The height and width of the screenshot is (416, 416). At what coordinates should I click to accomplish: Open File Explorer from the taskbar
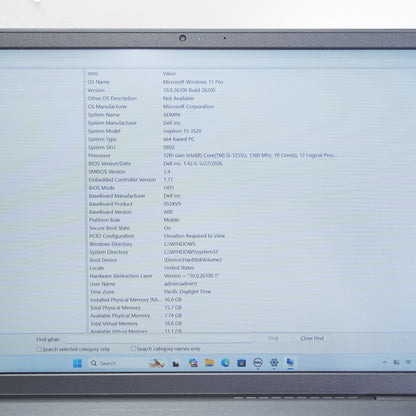tap(209, 363)
